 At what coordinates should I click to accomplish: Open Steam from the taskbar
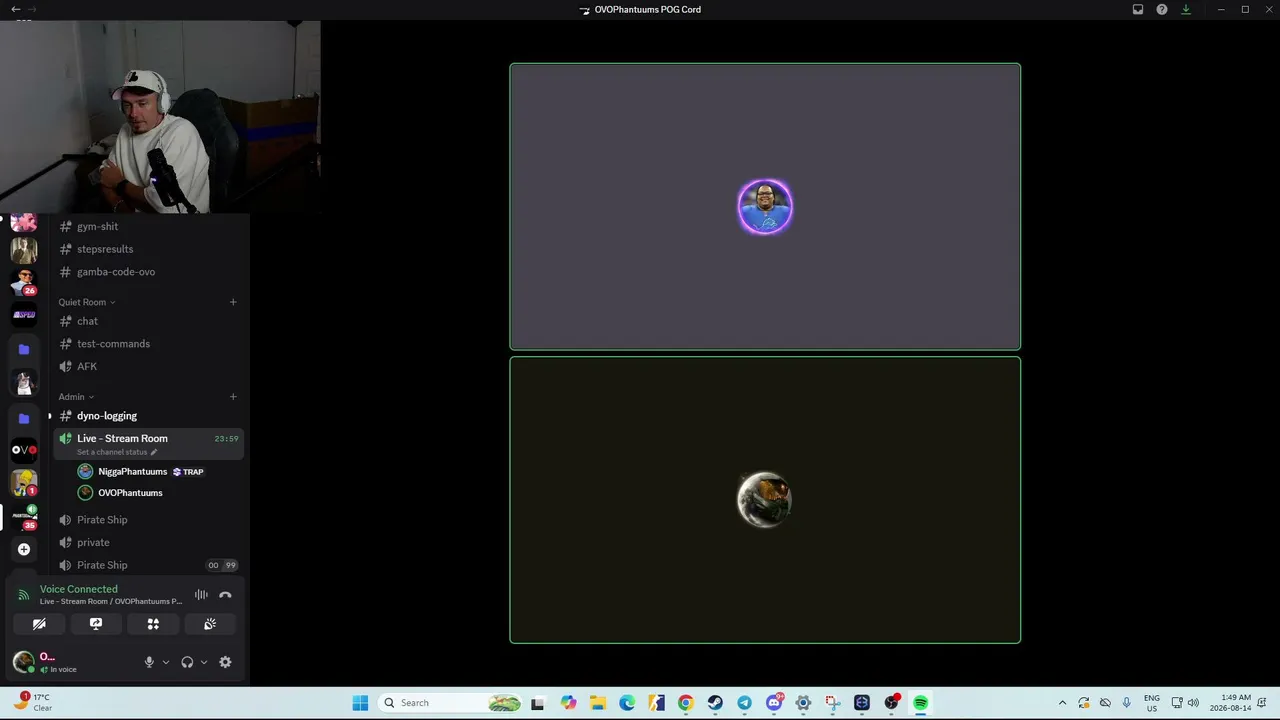[x=715, y=703]
